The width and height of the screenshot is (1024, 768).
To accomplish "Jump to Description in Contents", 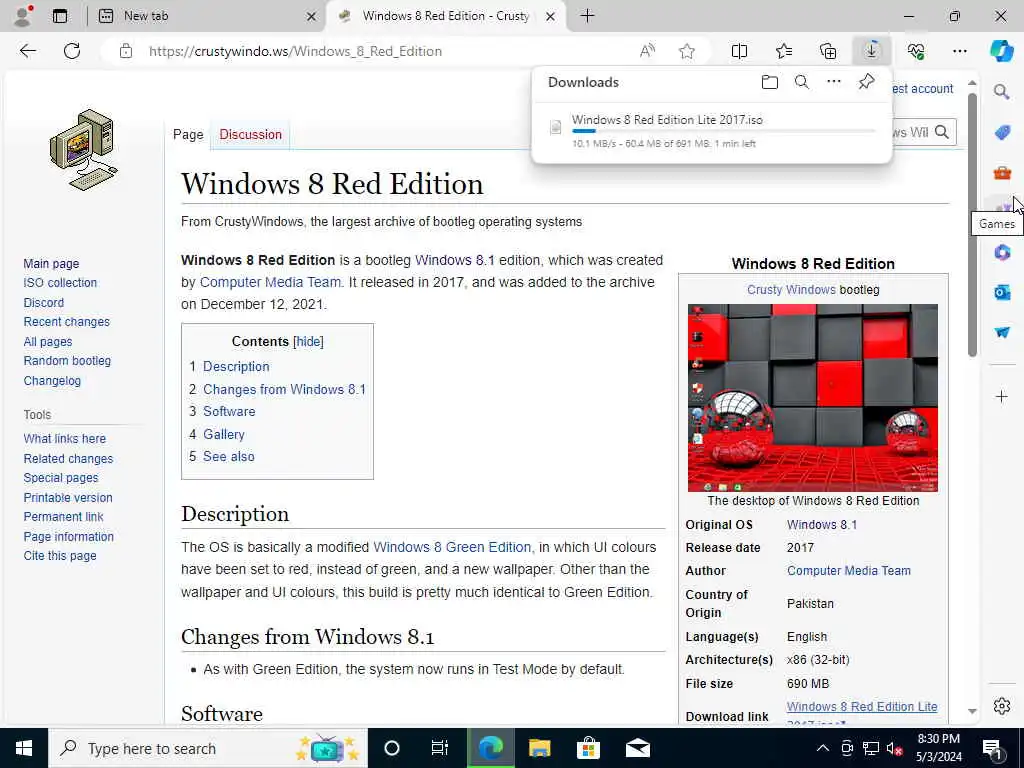I will [x=236, y=367].
